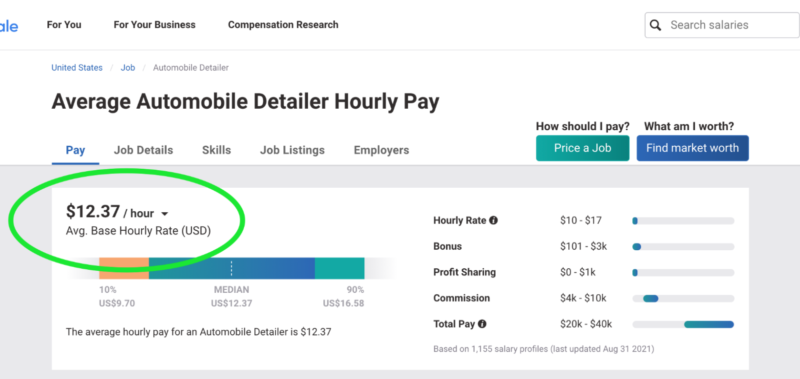Switch to the Skills tab
Image resolution: width=800 pixels, height=379 pixels.
pos(216,150)
